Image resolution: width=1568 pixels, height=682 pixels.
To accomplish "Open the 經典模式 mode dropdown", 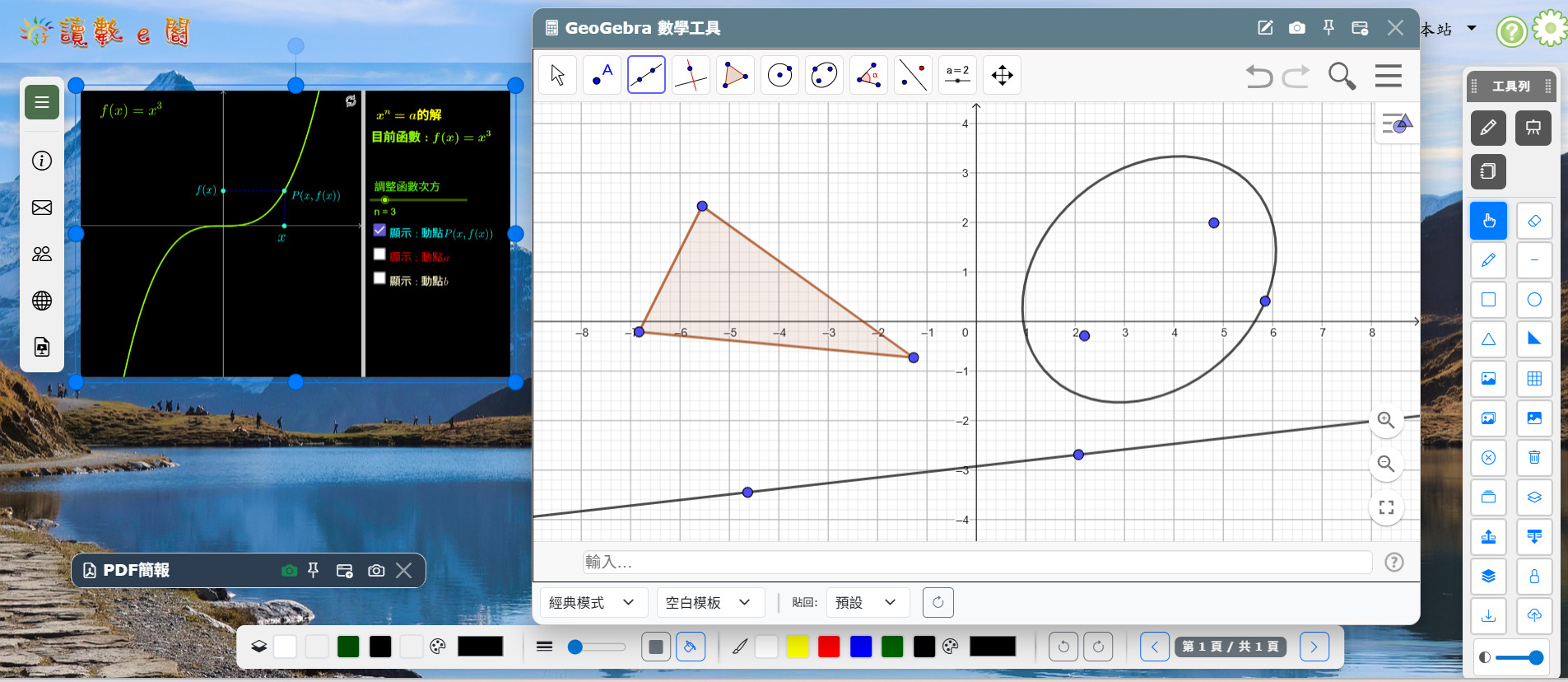I will pos(593,603).
